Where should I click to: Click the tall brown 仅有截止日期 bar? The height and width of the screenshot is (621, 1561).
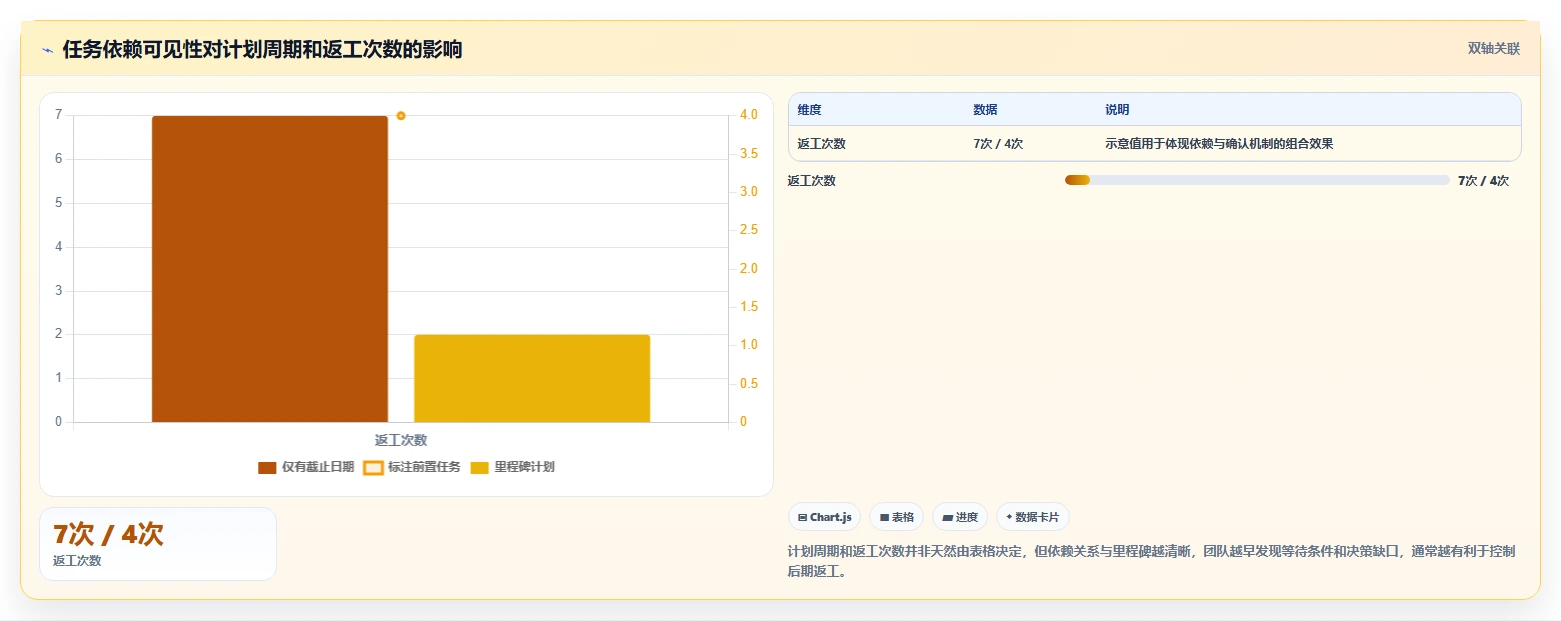pyautogui.click(x=270, y=269)
